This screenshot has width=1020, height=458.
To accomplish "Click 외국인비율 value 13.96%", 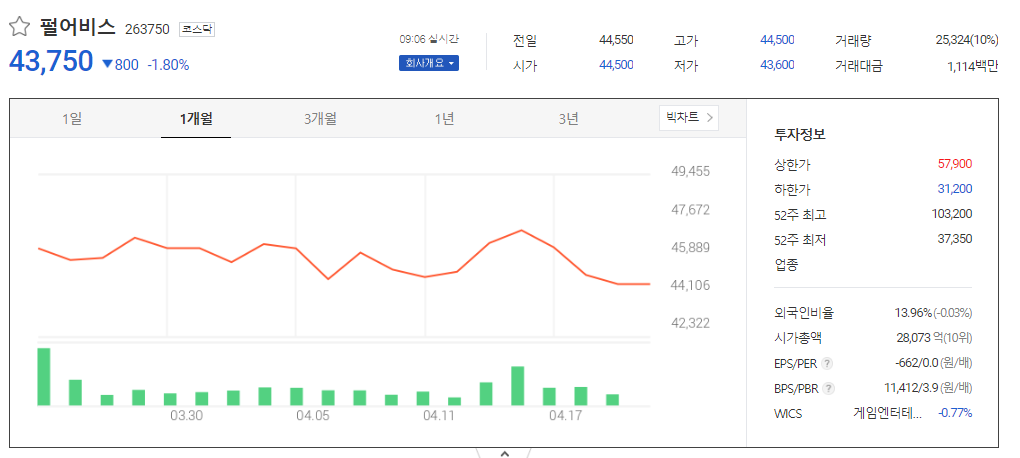I will (913, 313).
